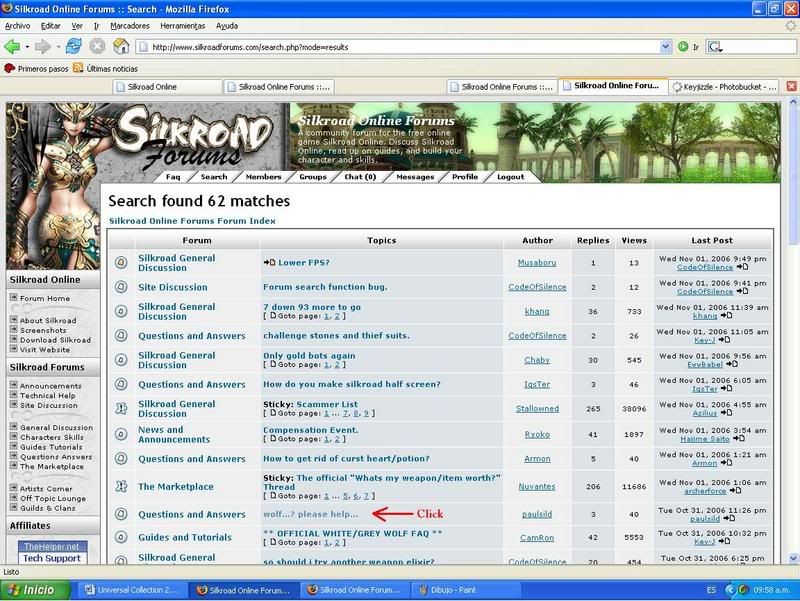Click the latest post icon in Lower FPS row
Viewport: 800px width, 601px height.
click(x=742, y=267)
